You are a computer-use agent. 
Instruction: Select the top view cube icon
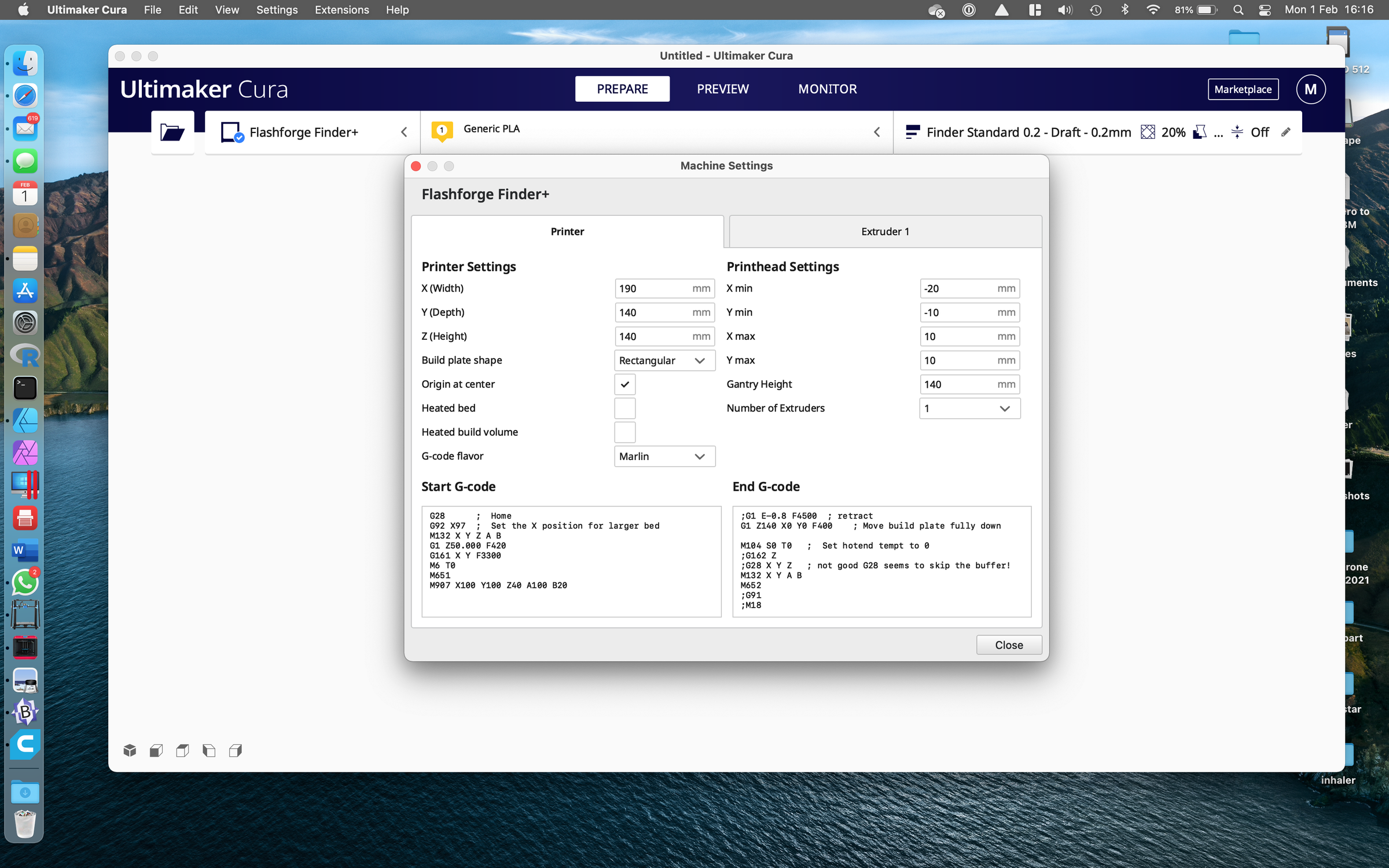pyautogui.click(x=182, y=751)
